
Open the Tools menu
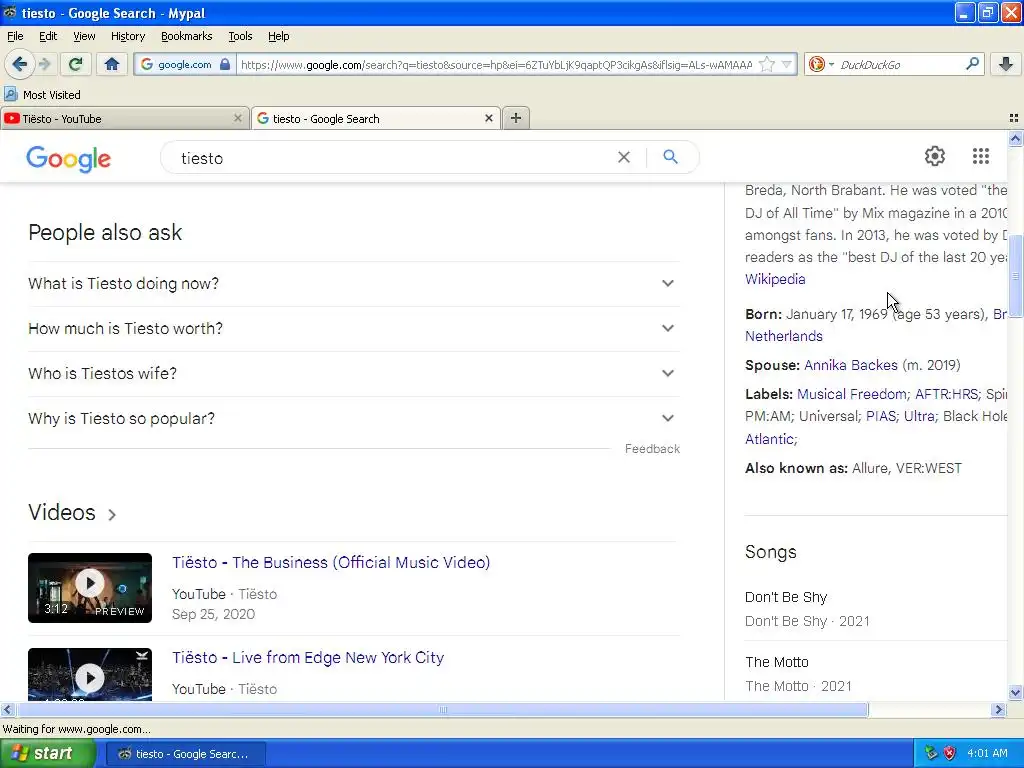pyautogui.click(x=240, y=36)
